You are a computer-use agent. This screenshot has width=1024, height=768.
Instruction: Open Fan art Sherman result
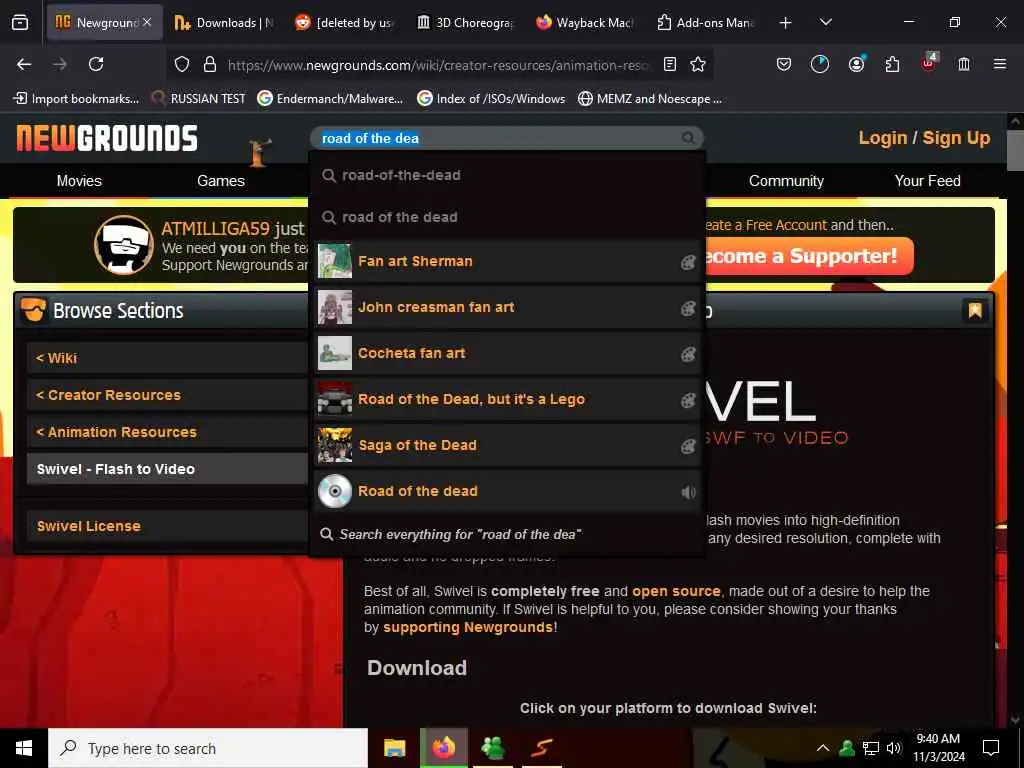click(x=507, y=261)
